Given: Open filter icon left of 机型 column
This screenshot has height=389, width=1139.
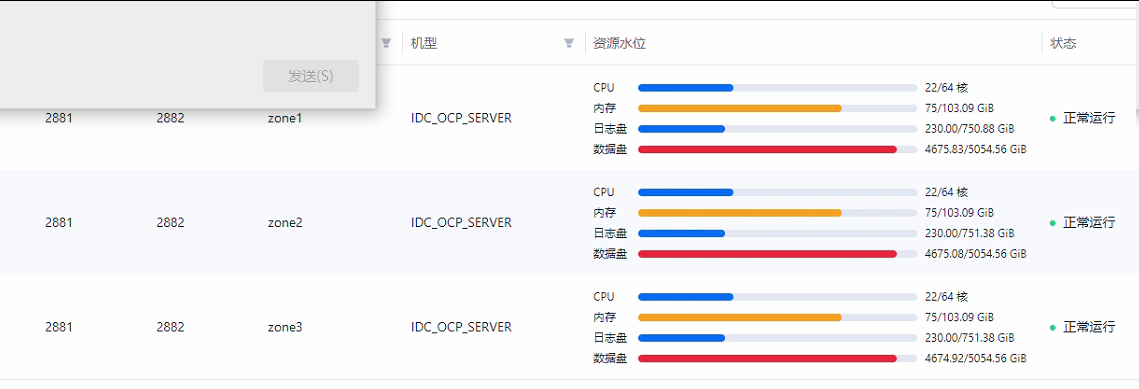Looking at the screenshot, I should click(386, 44).
